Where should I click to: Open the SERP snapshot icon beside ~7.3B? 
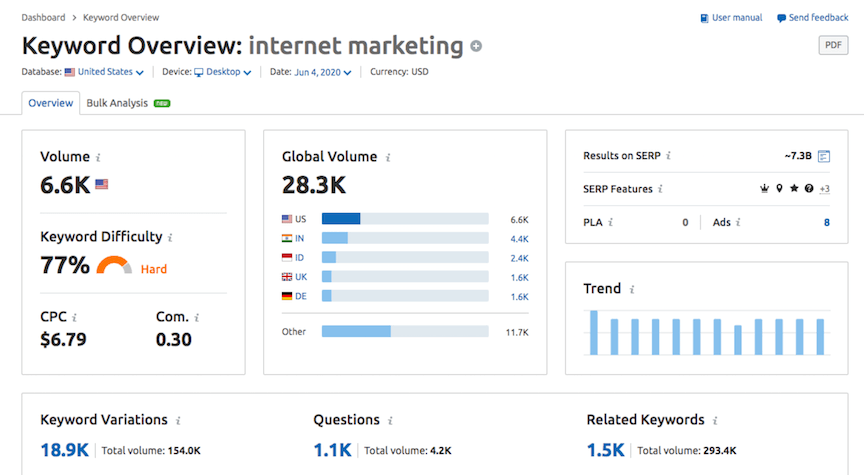point(824,156)
